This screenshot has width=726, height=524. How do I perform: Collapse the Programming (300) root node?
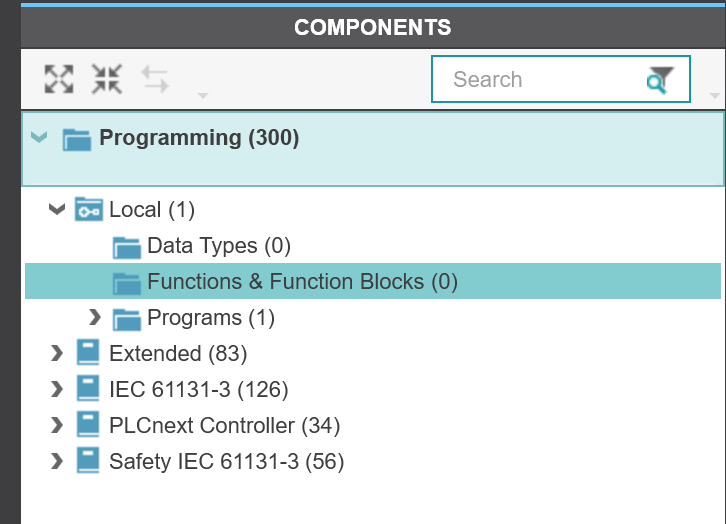39,137
